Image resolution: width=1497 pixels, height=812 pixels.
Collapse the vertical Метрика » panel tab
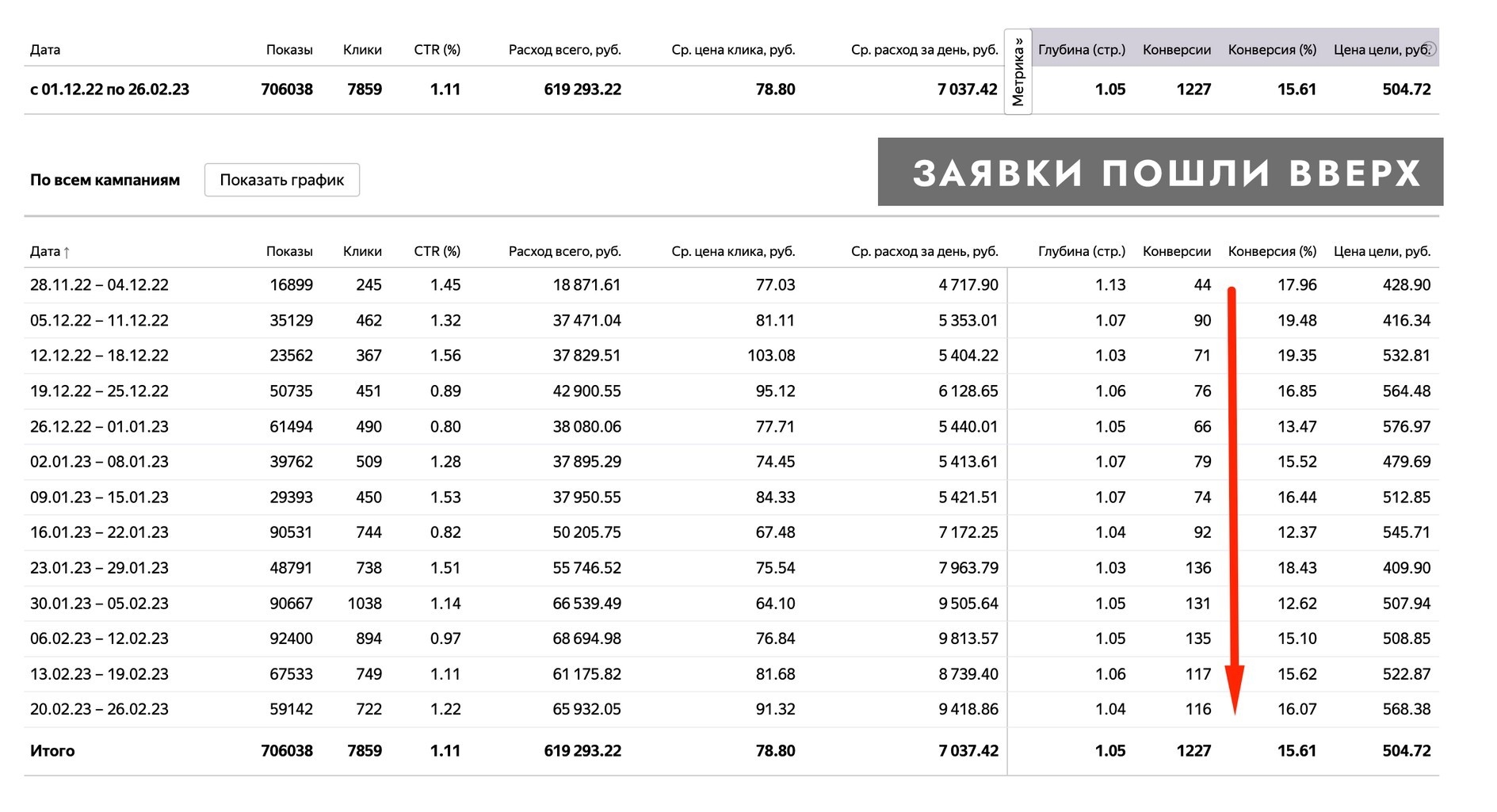[1018, 71]
